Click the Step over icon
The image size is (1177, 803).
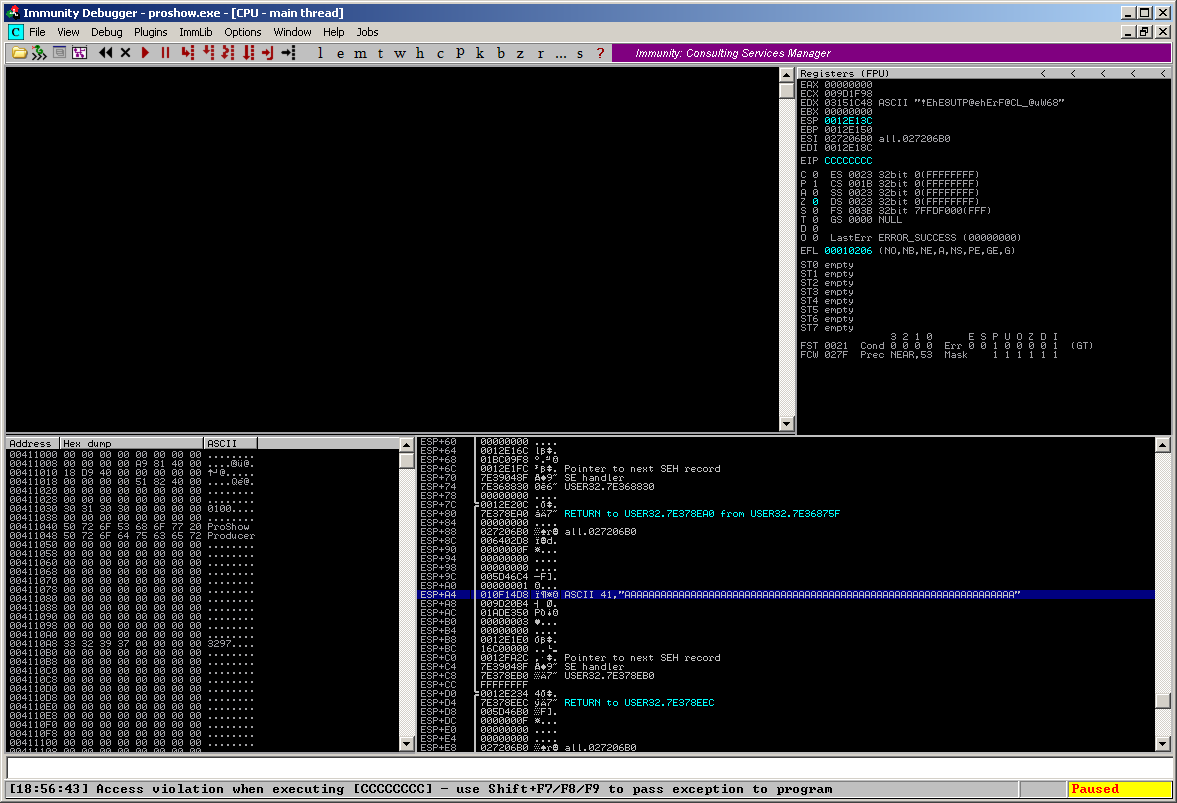(x=208, y=53)
